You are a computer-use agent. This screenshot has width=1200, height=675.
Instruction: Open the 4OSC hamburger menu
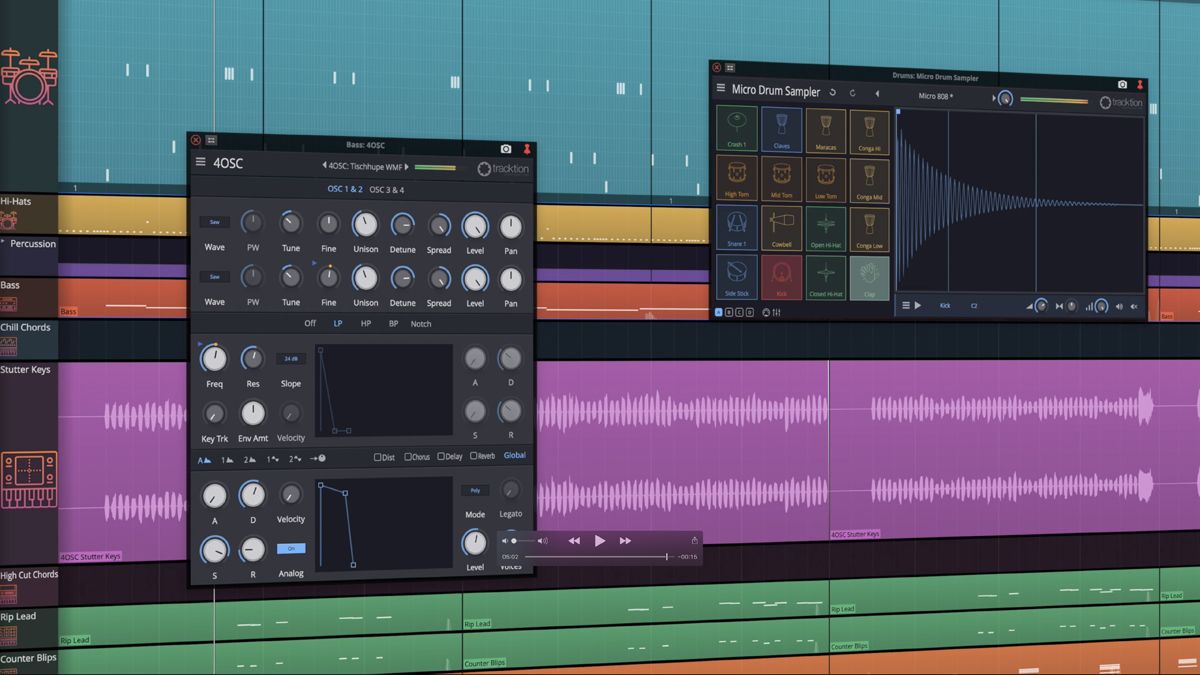point(201,162)
